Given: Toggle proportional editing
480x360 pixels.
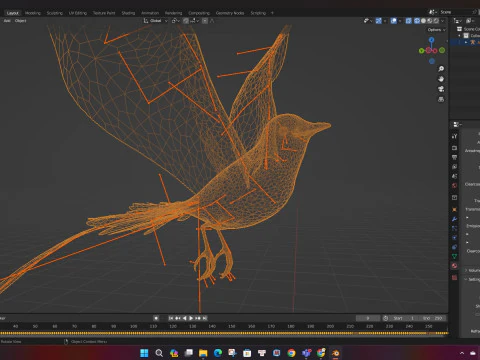Looking at the screenshot, I should coord(205,21).
